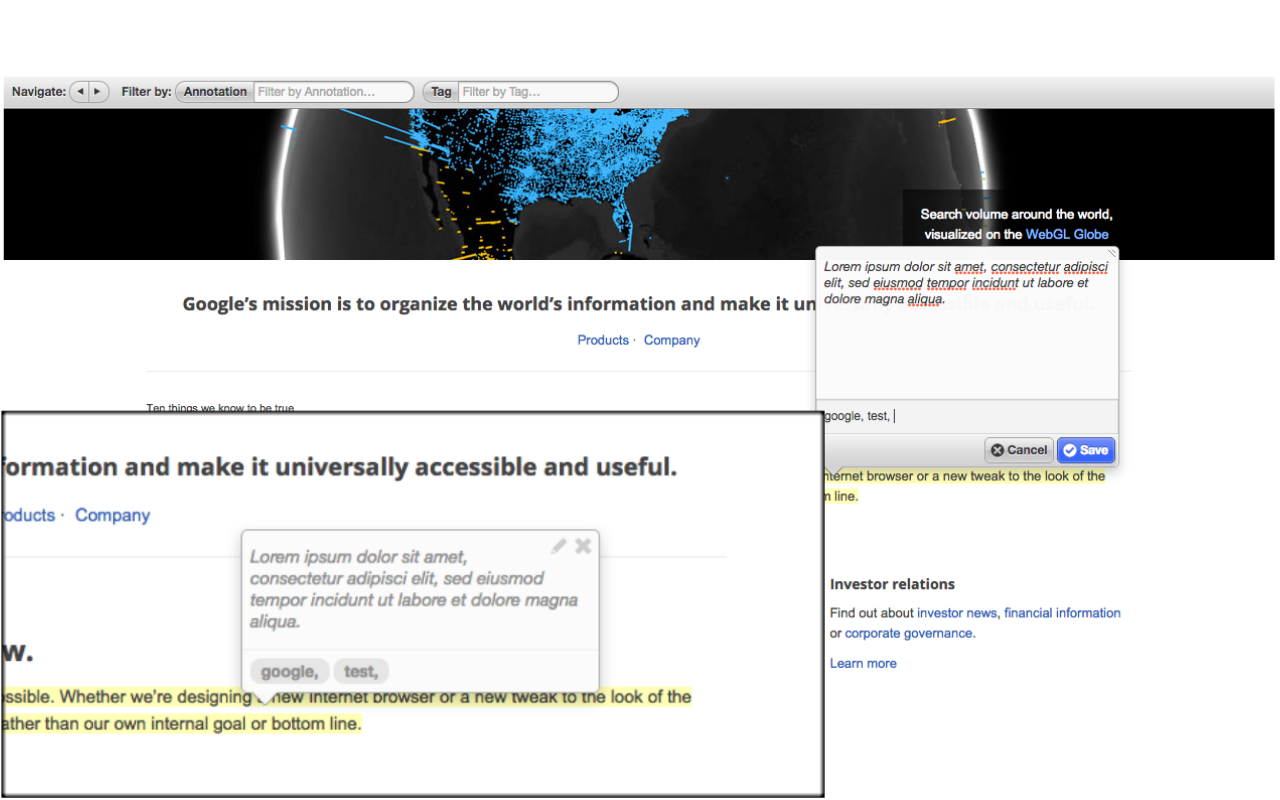
Task: Click the Annotation filter label
Action: pos(215,92)
